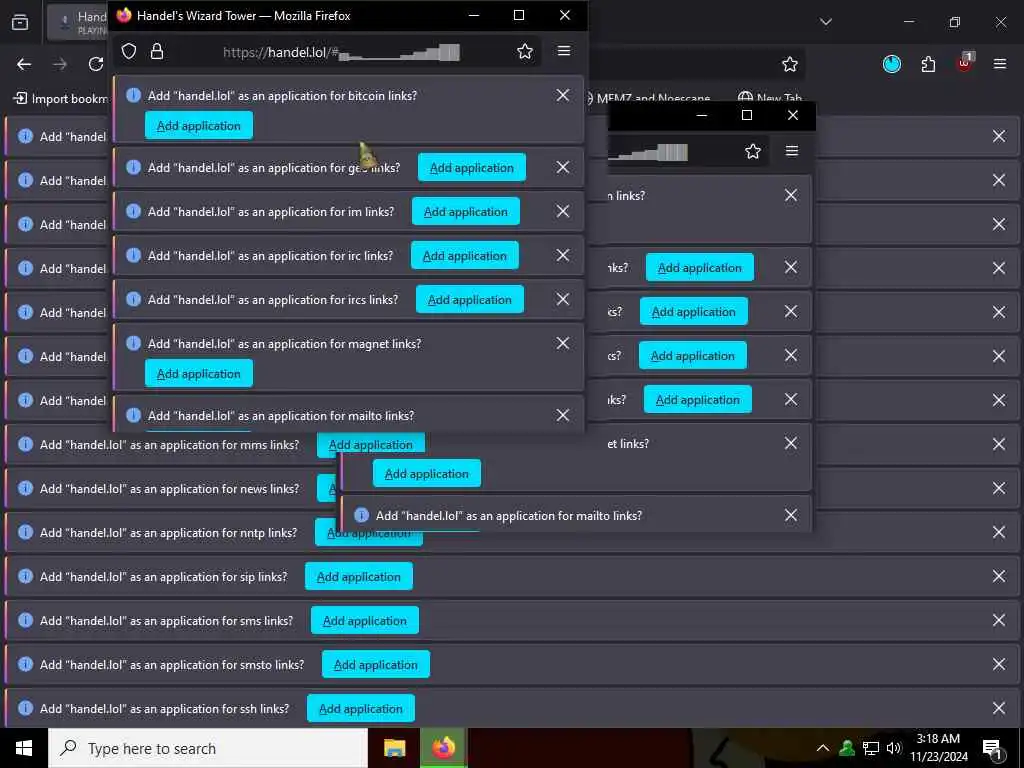Open the blue circular profile icon in main toolbar
This screenshot has width=1024, height=768.
tap(891, 64)
